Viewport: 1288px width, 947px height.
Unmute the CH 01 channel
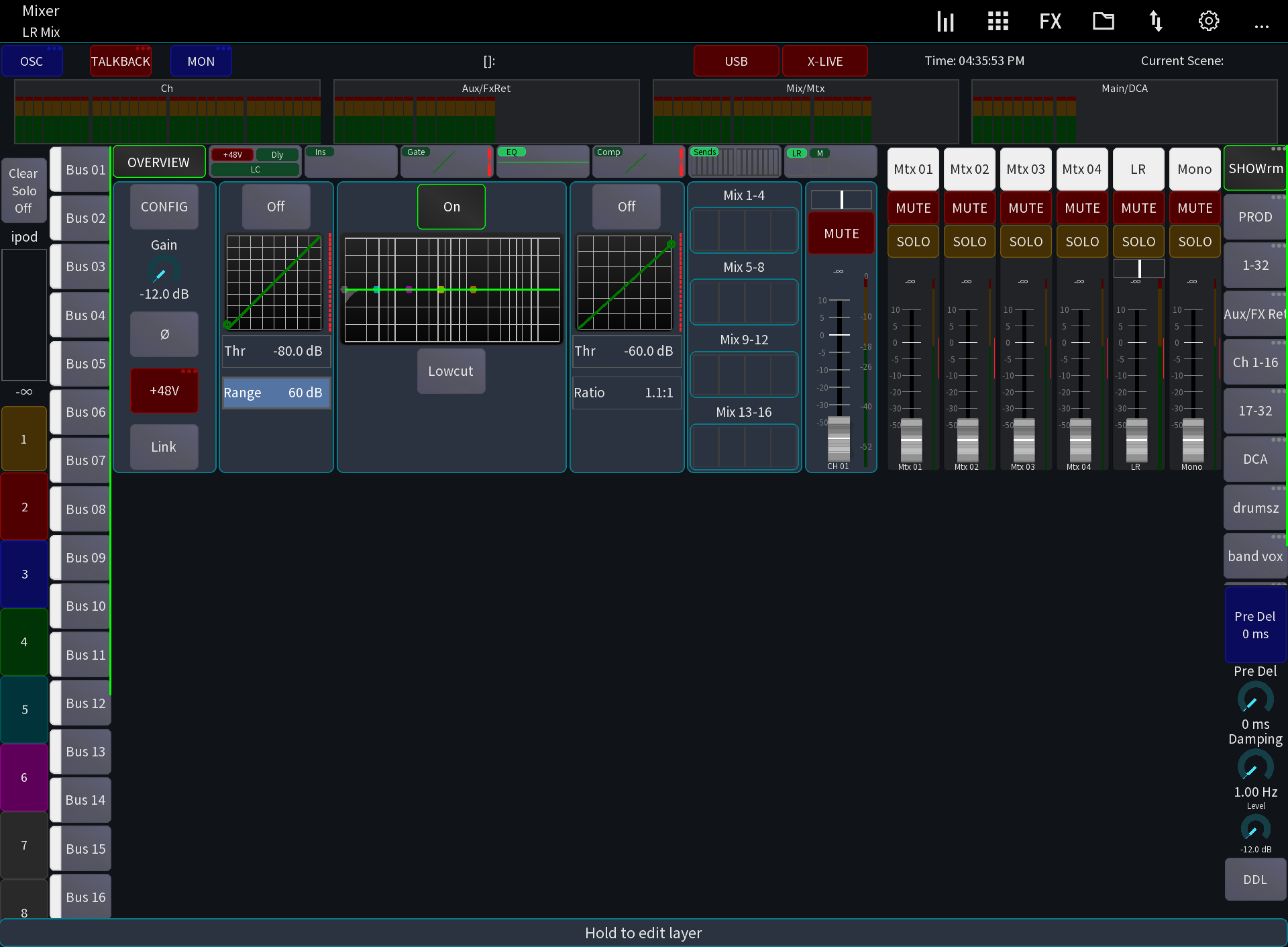pyautogui.click(x=841, y=233)
